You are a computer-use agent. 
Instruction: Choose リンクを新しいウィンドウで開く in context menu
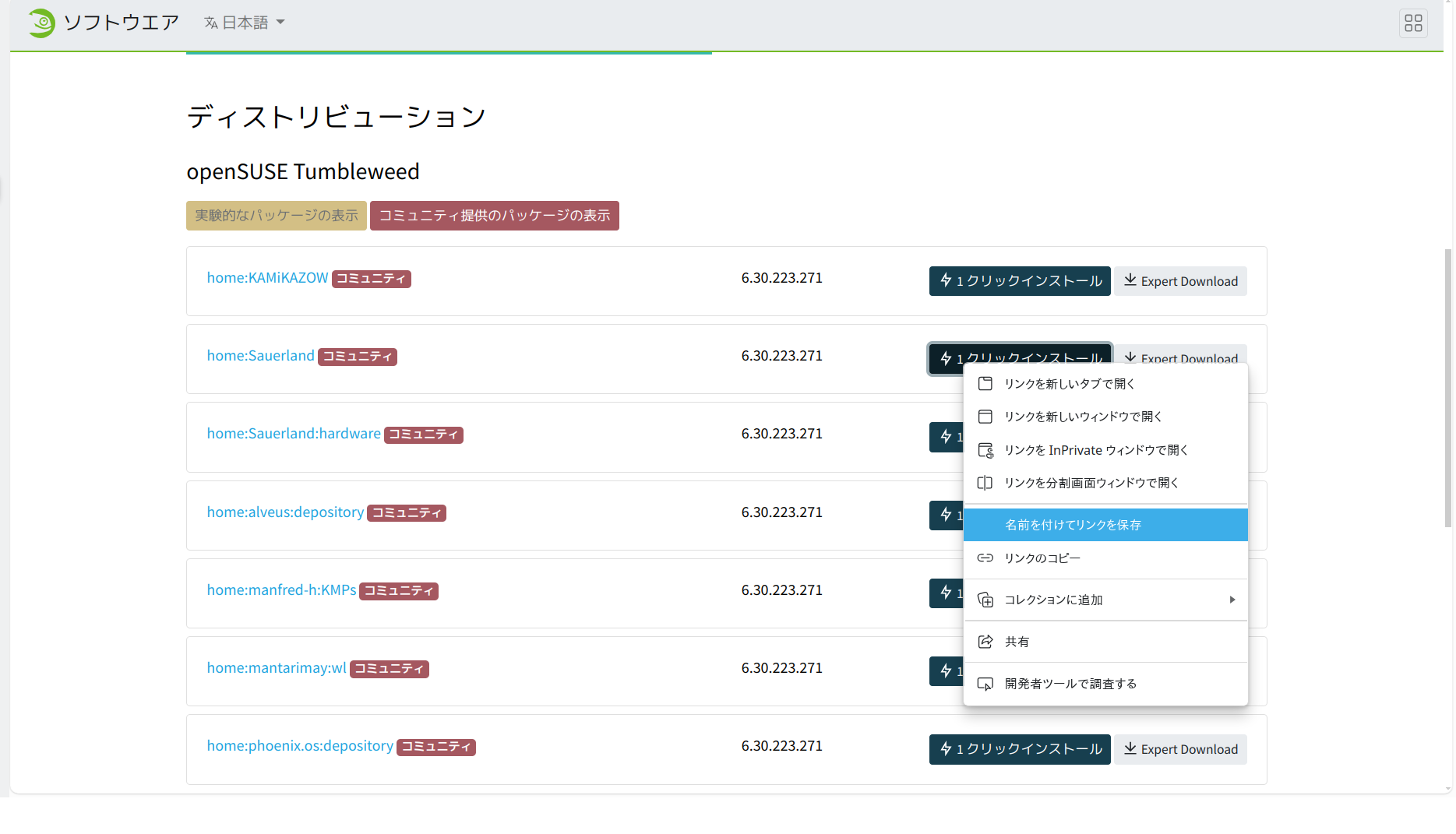1105,417
